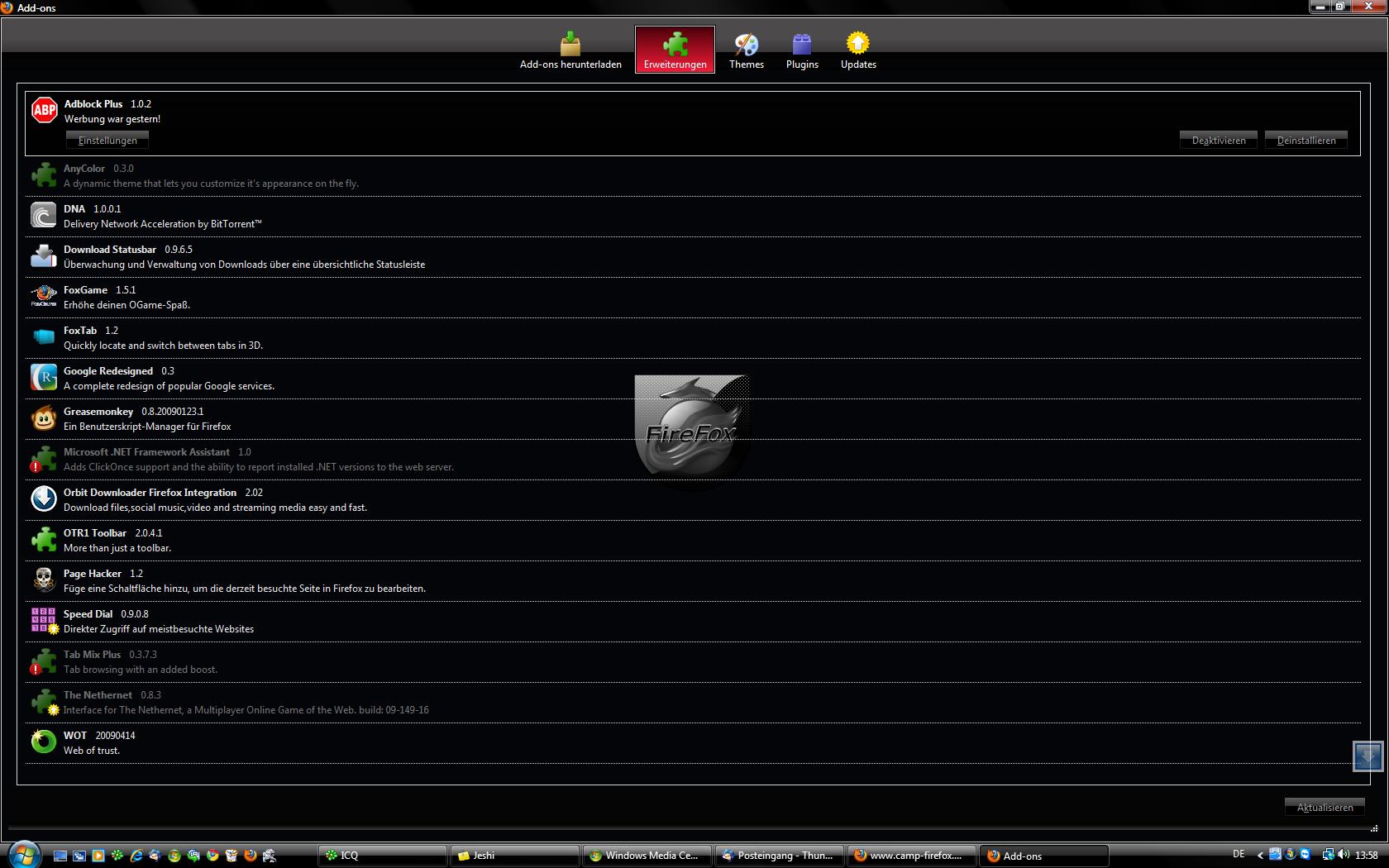The width and height of the screenshot is (1389, 868).
Task: Click the blue down-arrow button at list corner
Action: coord(1368,756)
